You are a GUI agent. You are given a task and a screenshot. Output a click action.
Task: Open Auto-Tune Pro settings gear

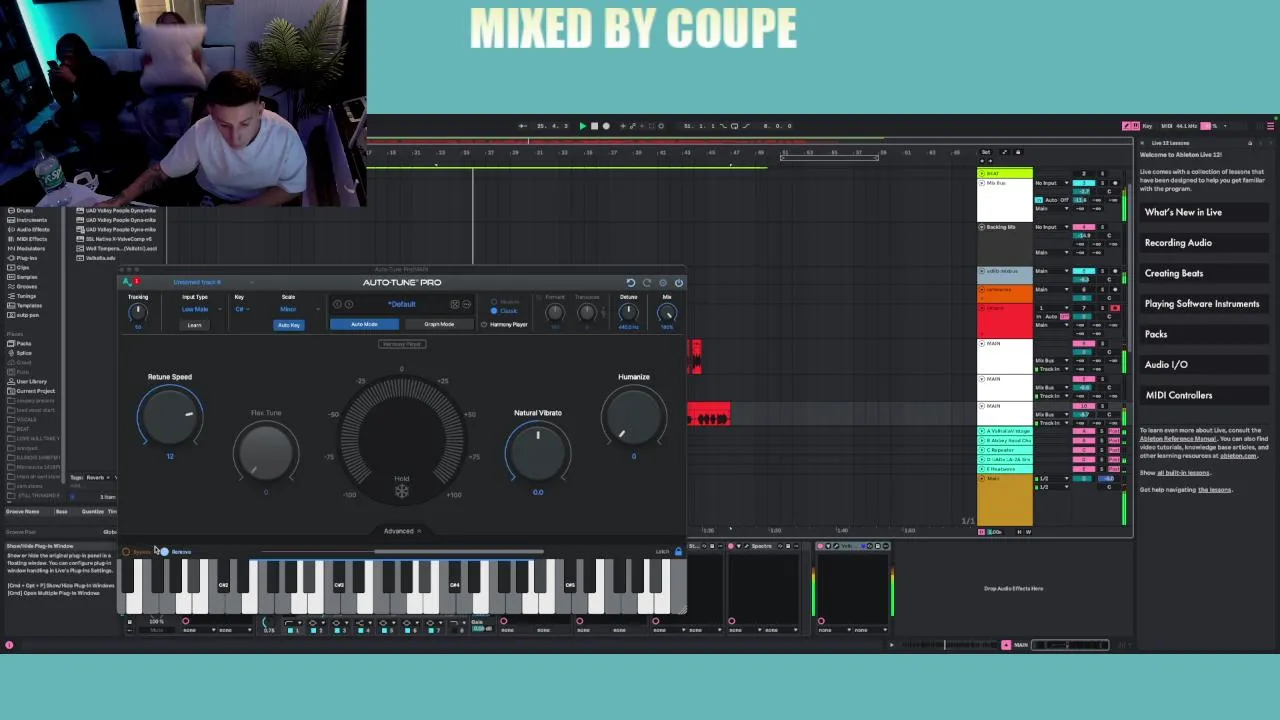tap(662, 283)
